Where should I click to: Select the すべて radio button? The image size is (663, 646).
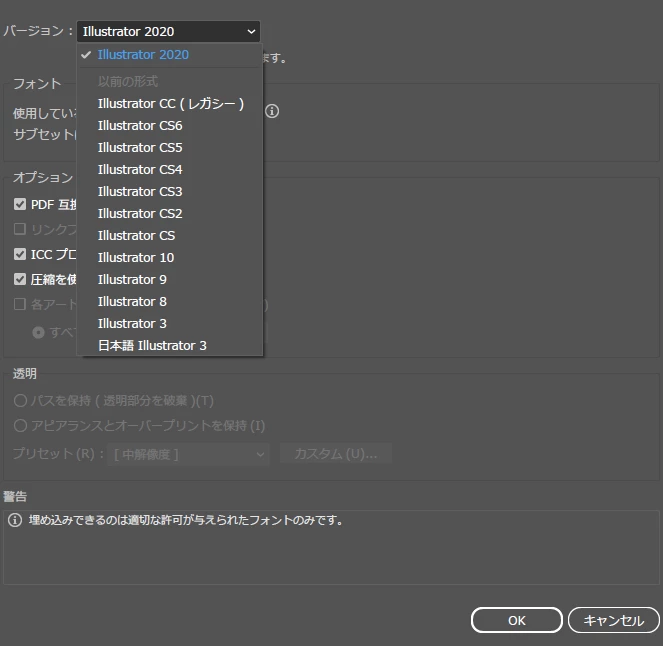pyautogui.click(x=38, y=333)
